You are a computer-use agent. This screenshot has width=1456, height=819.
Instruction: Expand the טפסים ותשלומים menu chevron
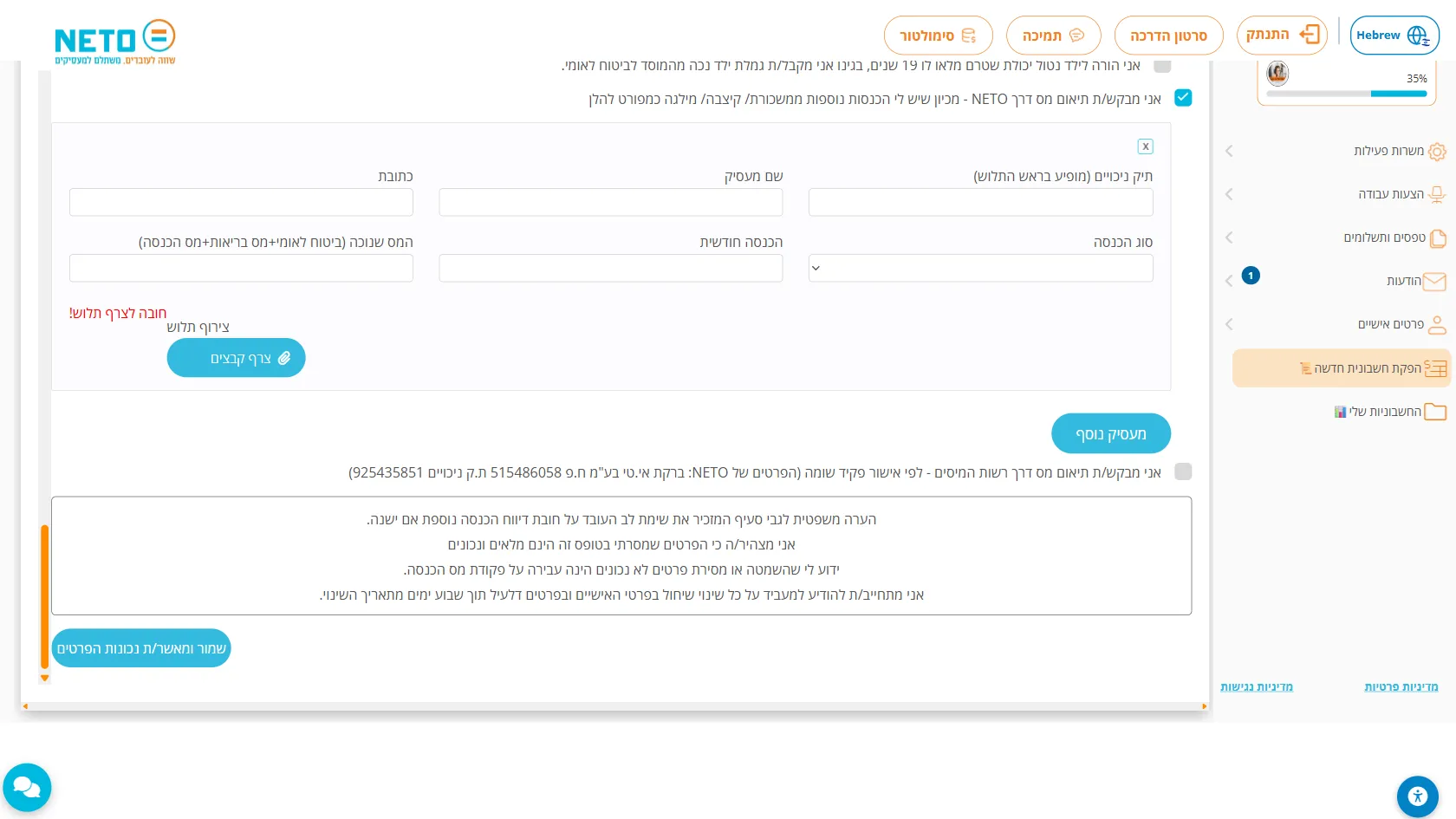coord(1229,237)
